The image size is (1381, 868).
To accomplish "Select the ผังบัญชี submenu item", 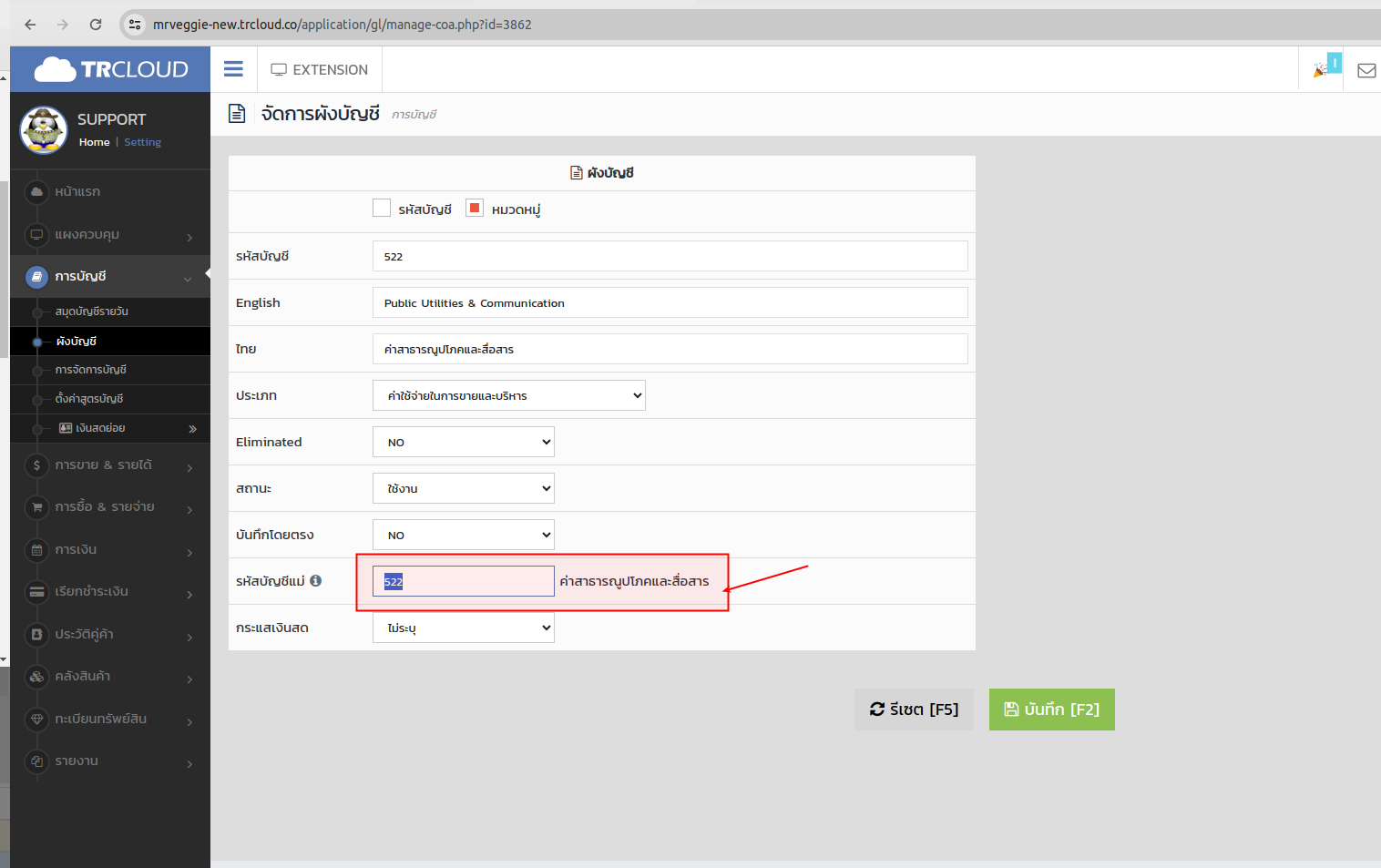I will [x=77, y=341].
